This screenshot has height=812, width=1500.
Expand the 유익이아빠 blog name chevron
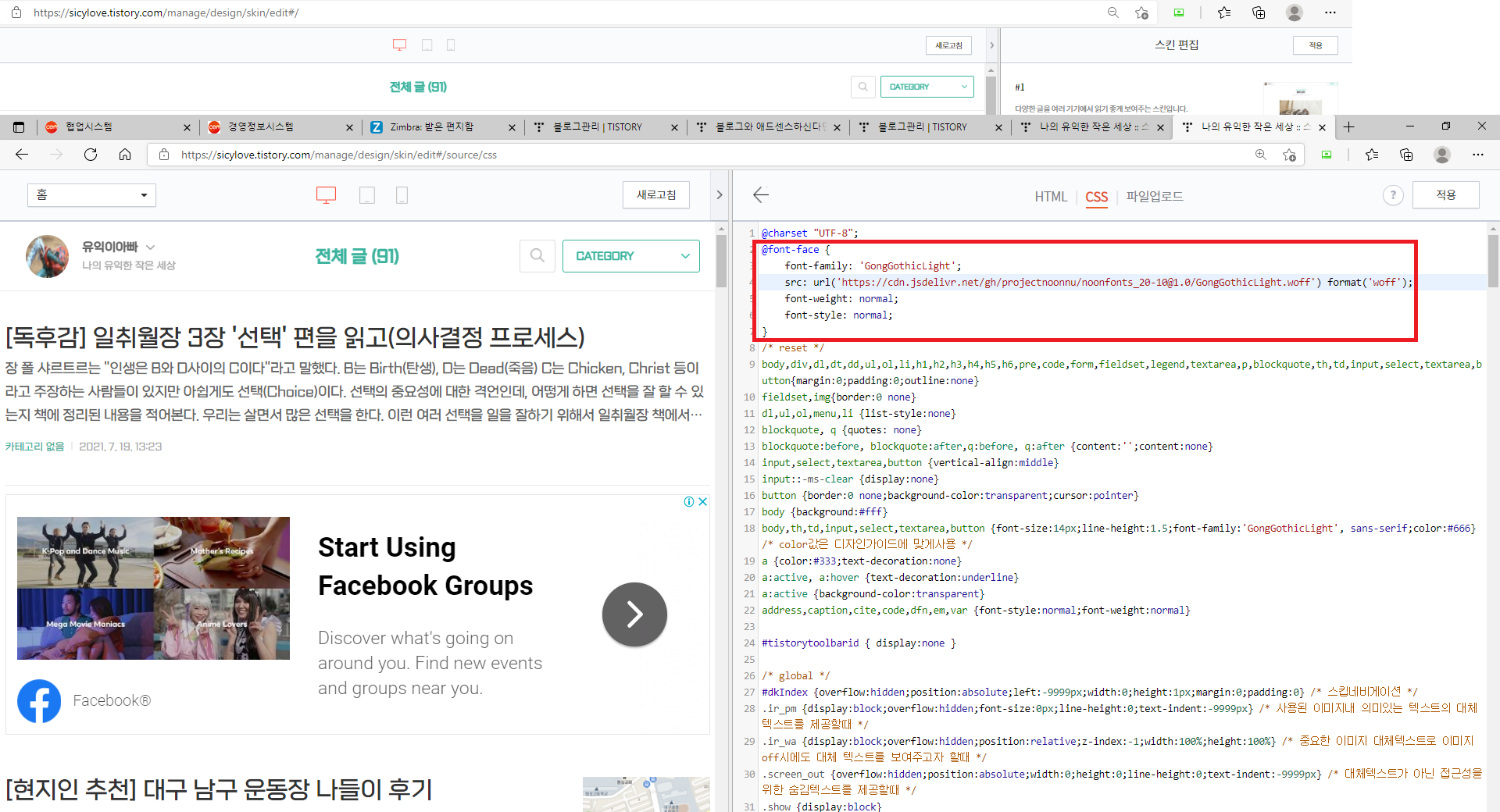pyautogui.click(x=151, y=247)
